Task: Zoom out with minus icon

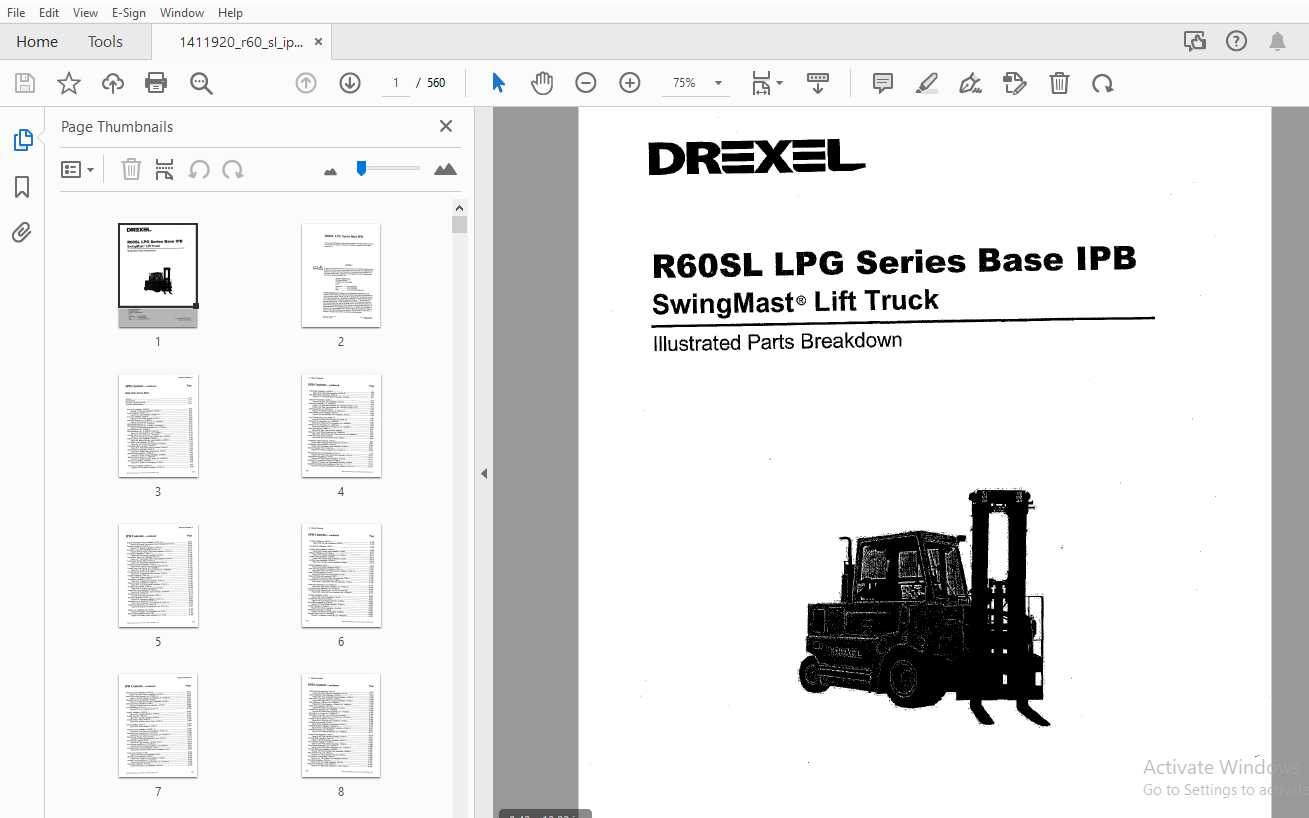Action: [x=586, y=83]
